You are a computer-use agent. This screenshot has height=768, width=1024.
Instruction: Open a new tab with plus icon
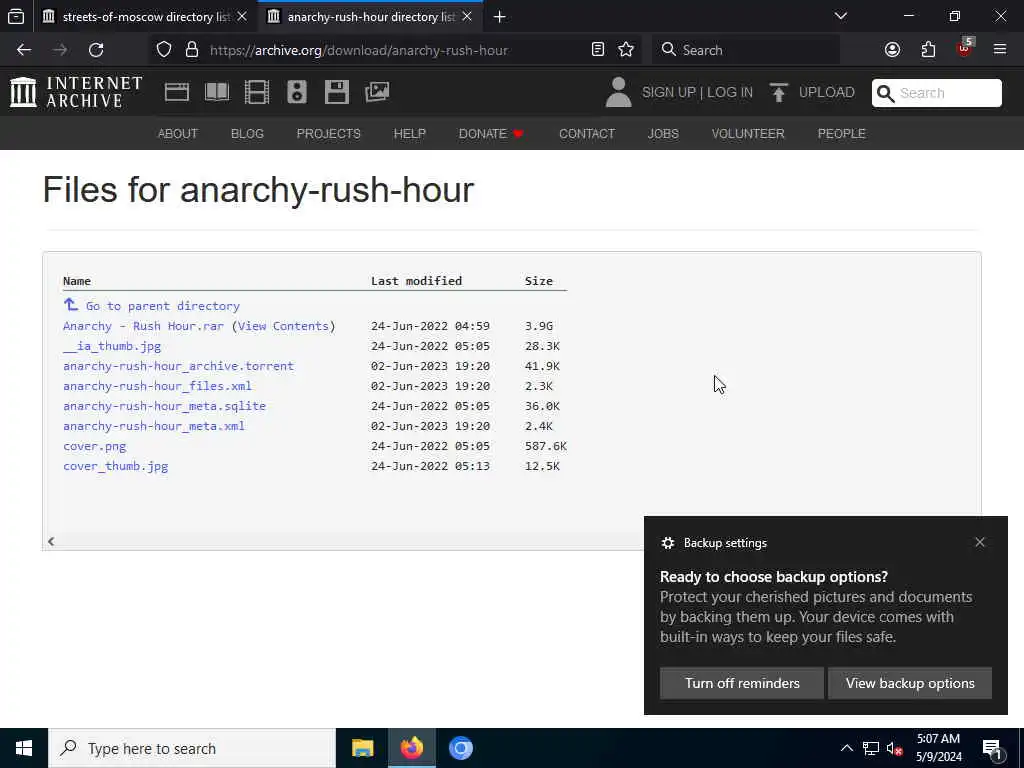pyautogui.click(x=500, y=17)
